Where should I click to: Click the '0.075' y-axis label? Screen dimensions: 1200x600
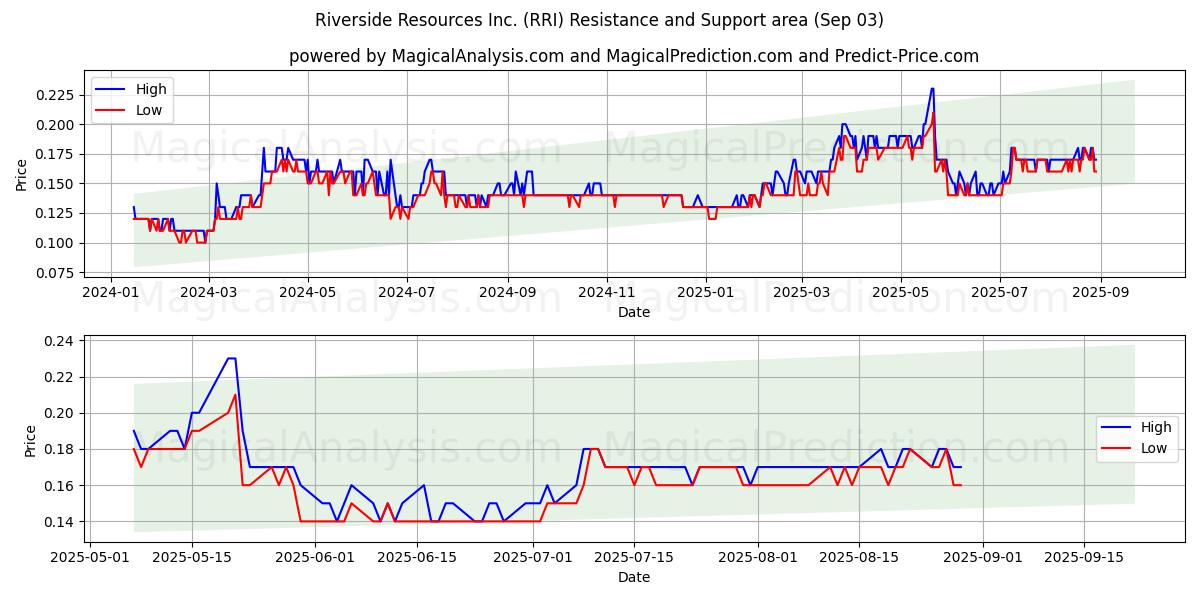[54, 272]
